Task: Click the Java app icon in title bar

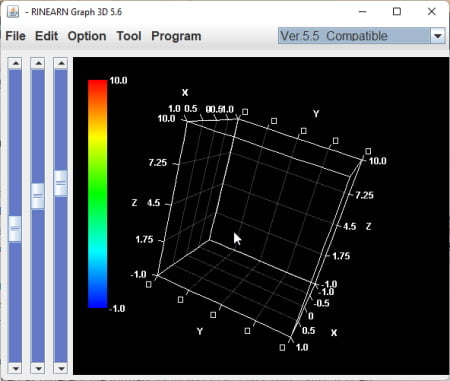Action: click(13, 12)
